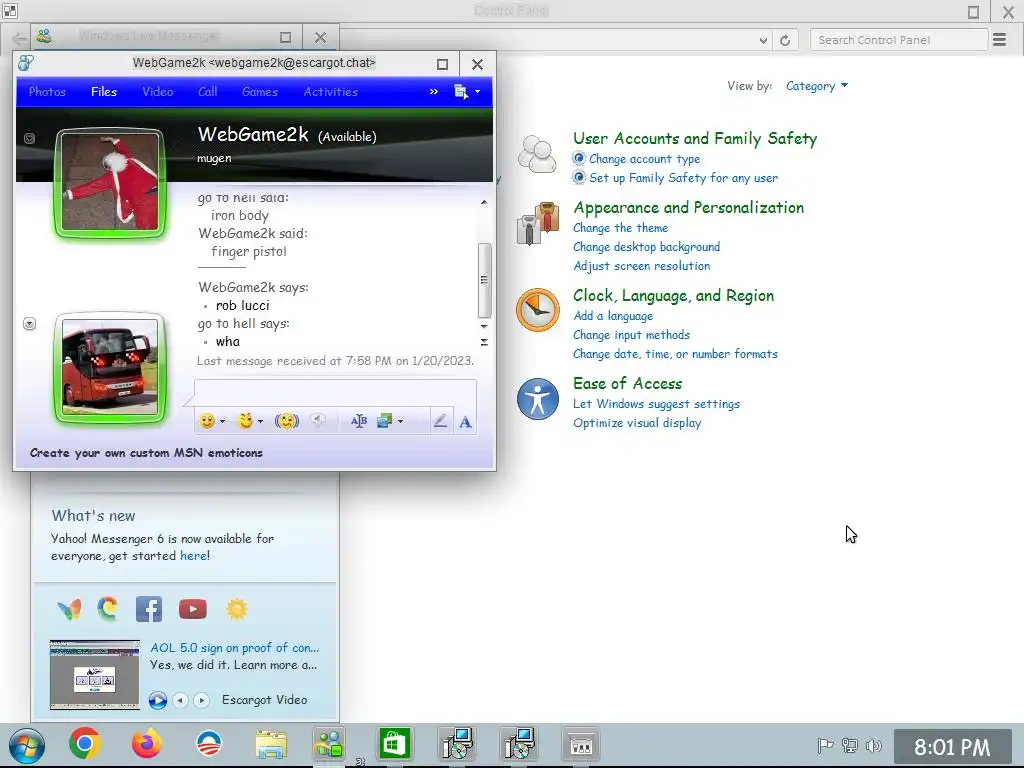The image size is (1024, 768).
Task: Open the Games tab in chat window
Action: [x=260, y=92]
